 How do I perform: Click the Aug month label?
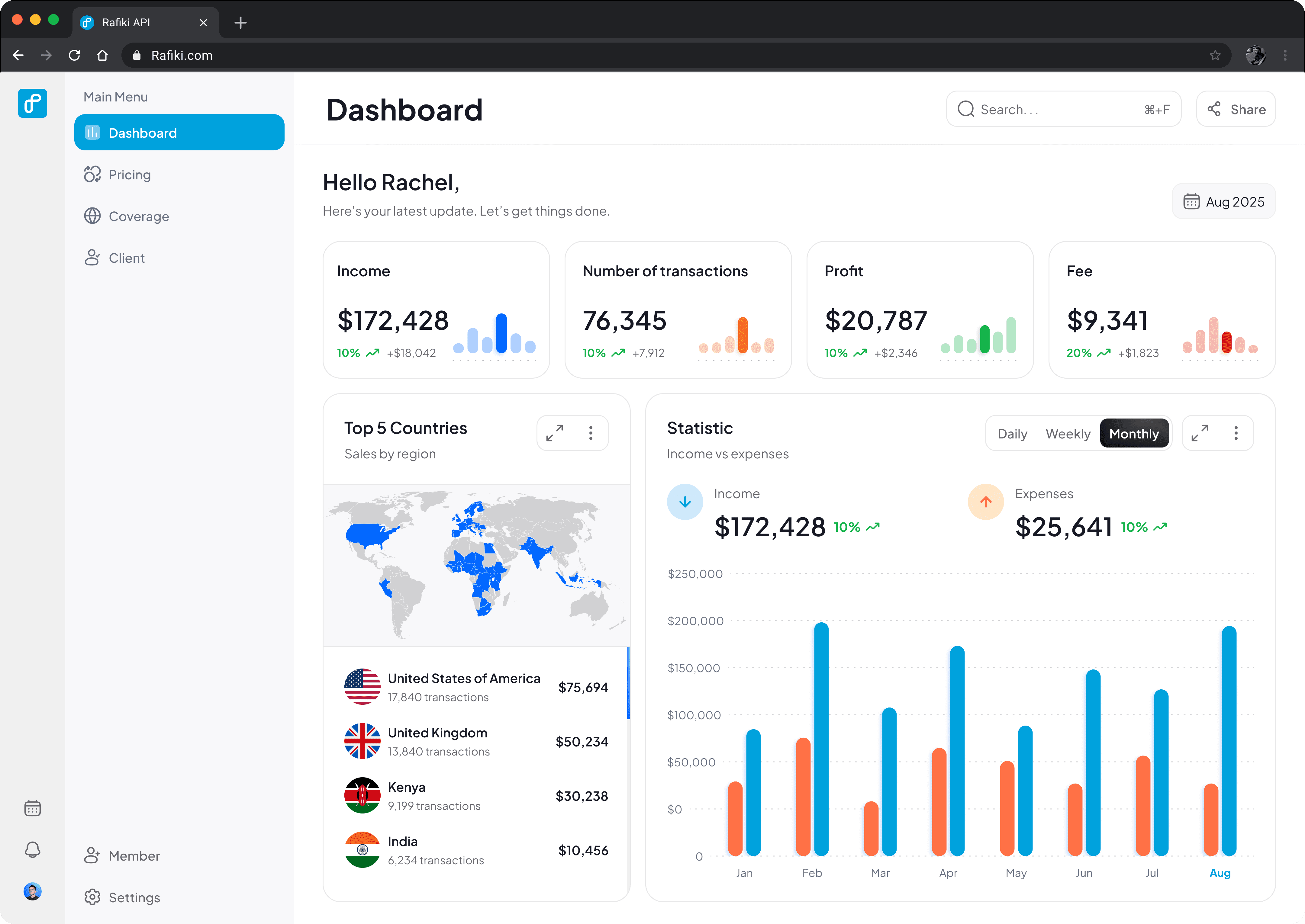coord(1220,873)
